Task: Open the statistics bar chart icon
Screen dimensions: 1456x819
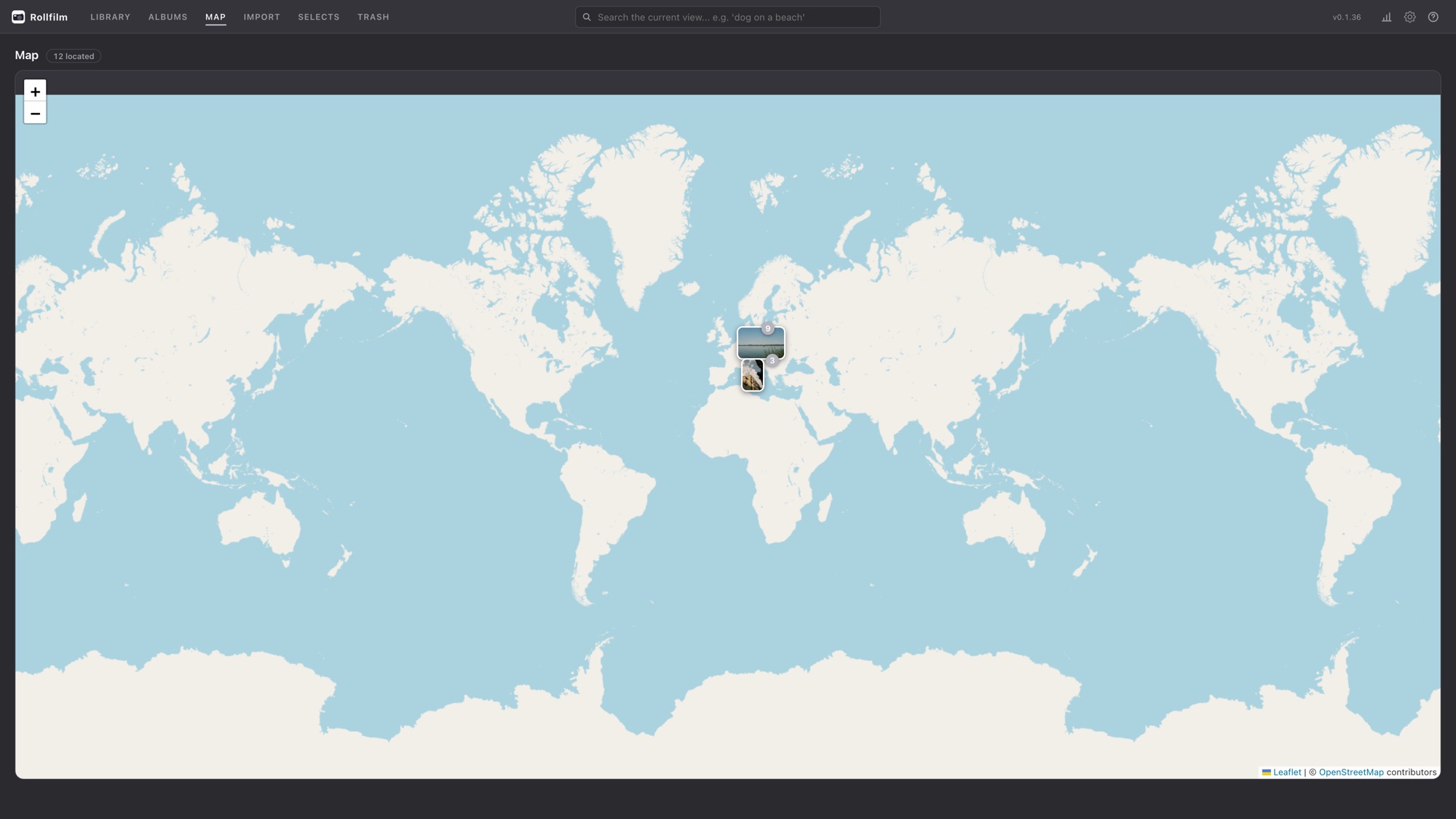Action: coord(1386,17)
